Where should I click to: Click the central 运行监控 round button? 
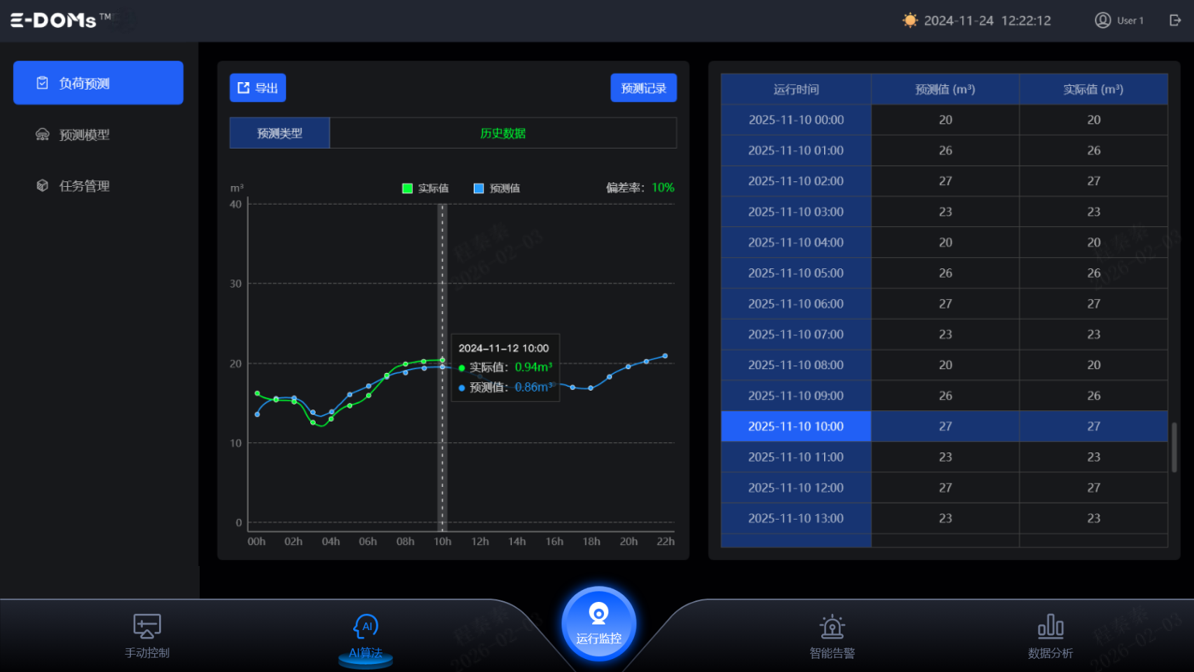coord(598,623)
